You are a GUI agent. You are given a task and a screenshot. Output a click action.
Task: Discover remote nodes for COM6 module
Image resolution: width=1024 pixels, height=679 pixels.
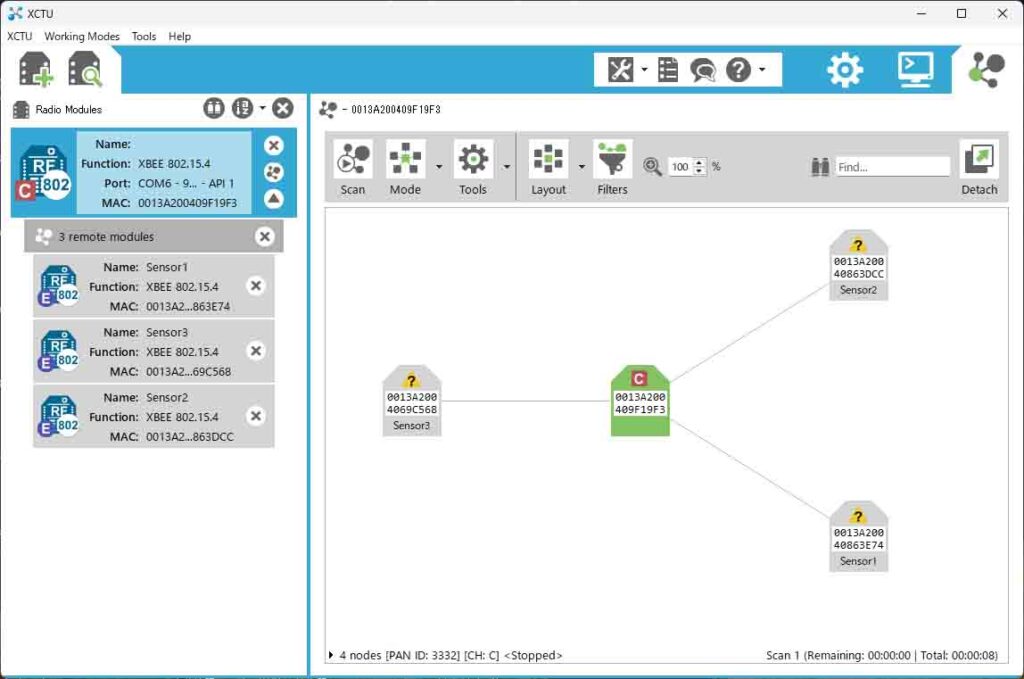[x=274, y=172]
